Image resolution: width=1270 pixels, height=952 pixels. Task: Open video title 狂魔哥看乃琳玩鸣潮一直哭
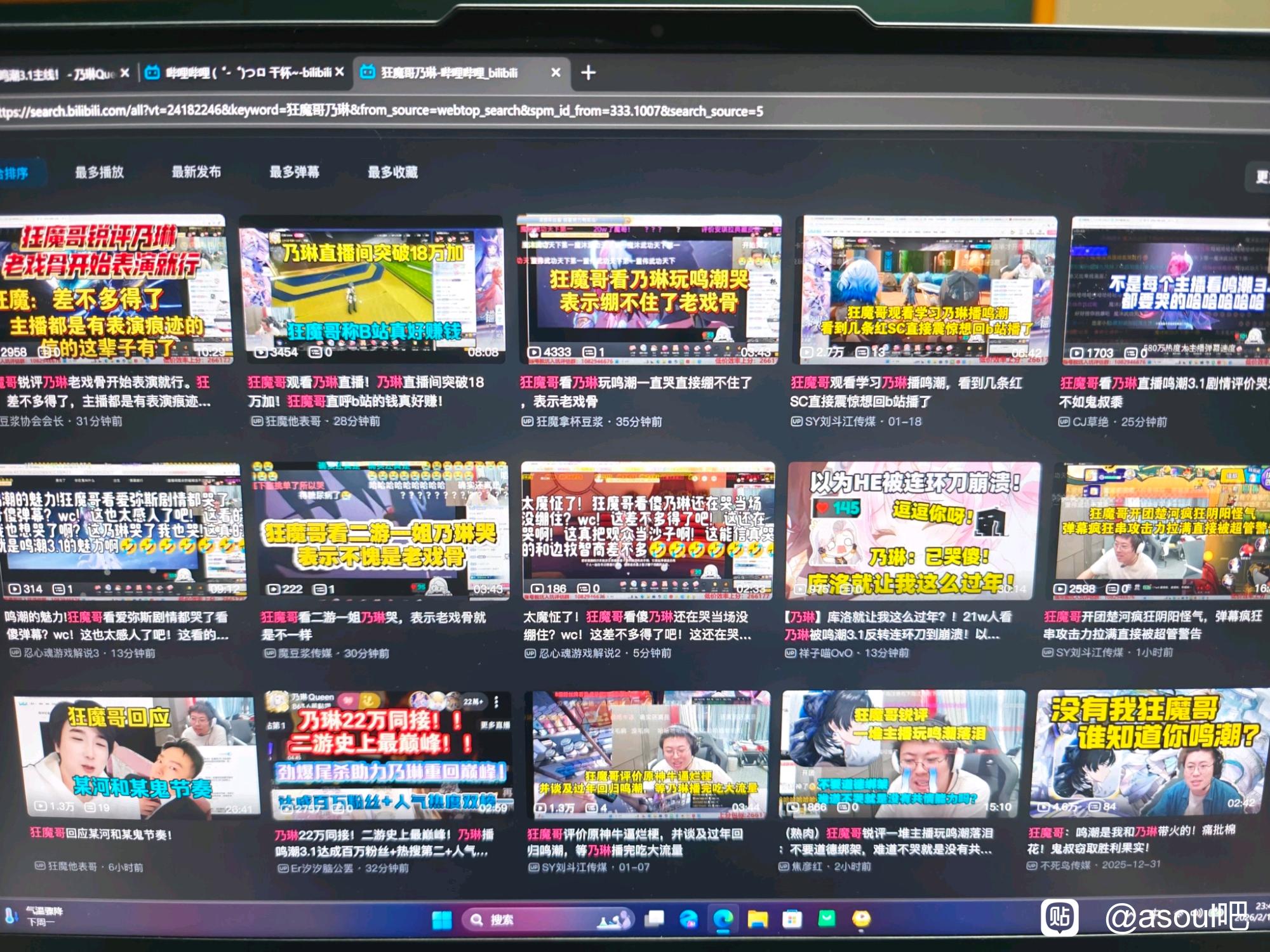click(635, 383)
